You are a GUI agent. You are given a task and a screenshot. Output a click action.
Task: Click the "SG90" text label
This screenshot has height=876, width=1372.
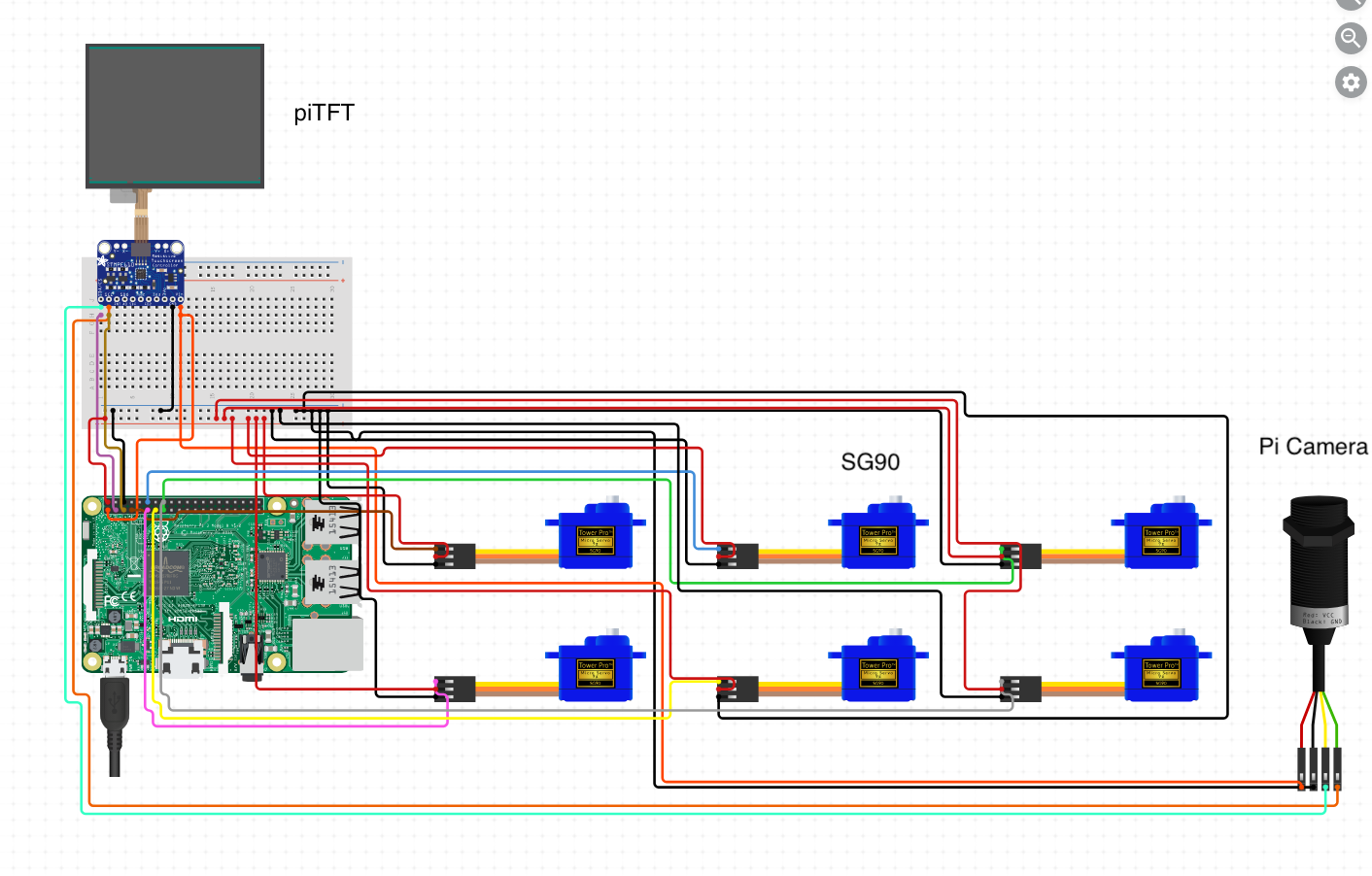coord(870,462)
